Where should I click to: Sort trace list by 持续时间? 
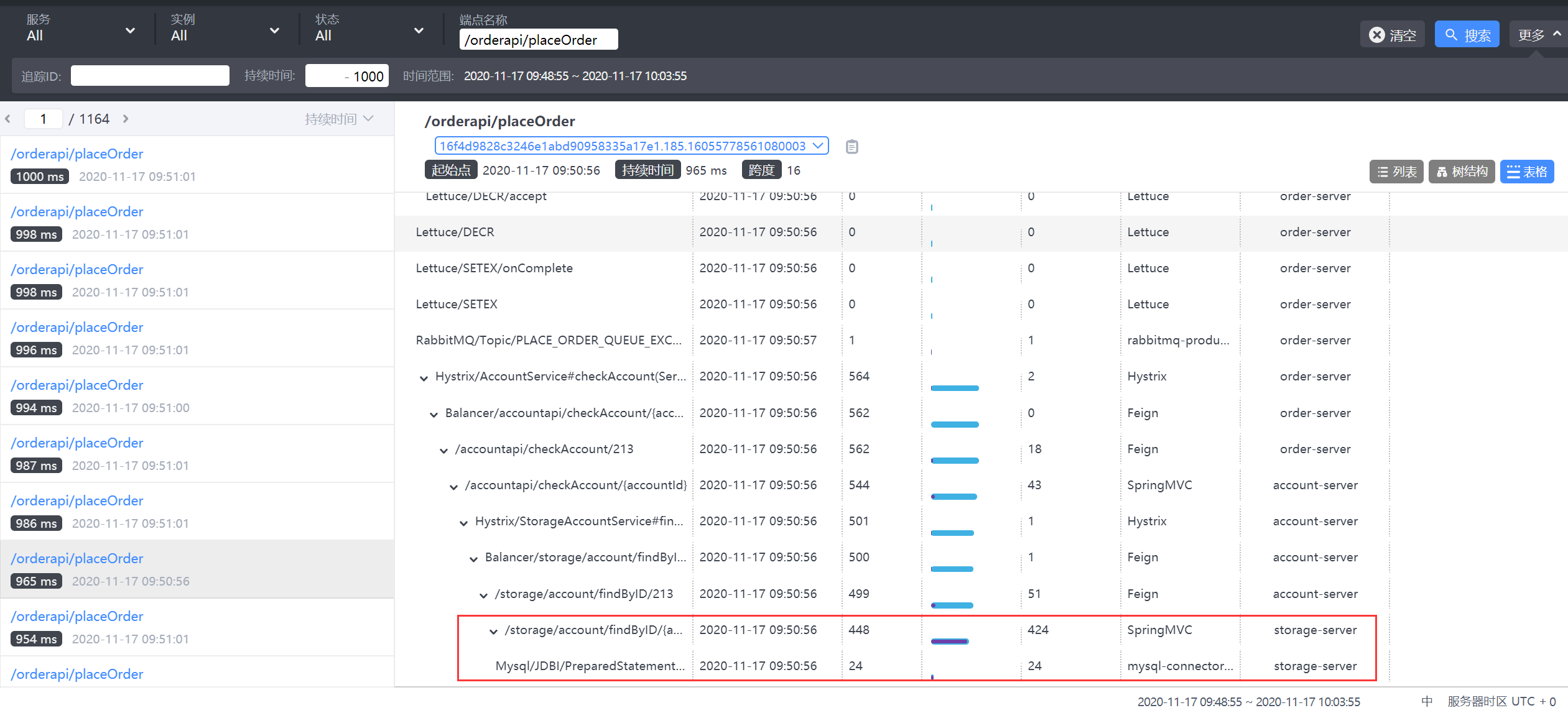point(339,119)
